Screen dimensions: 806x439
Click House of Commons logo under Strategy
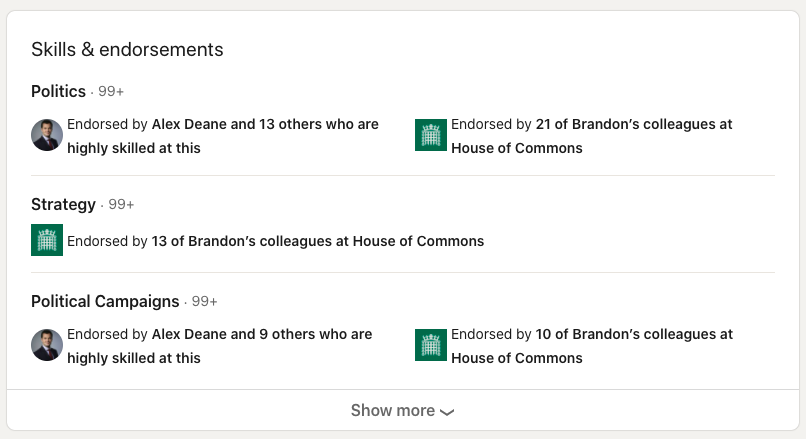pyautogui.click(x=47, y=240)
